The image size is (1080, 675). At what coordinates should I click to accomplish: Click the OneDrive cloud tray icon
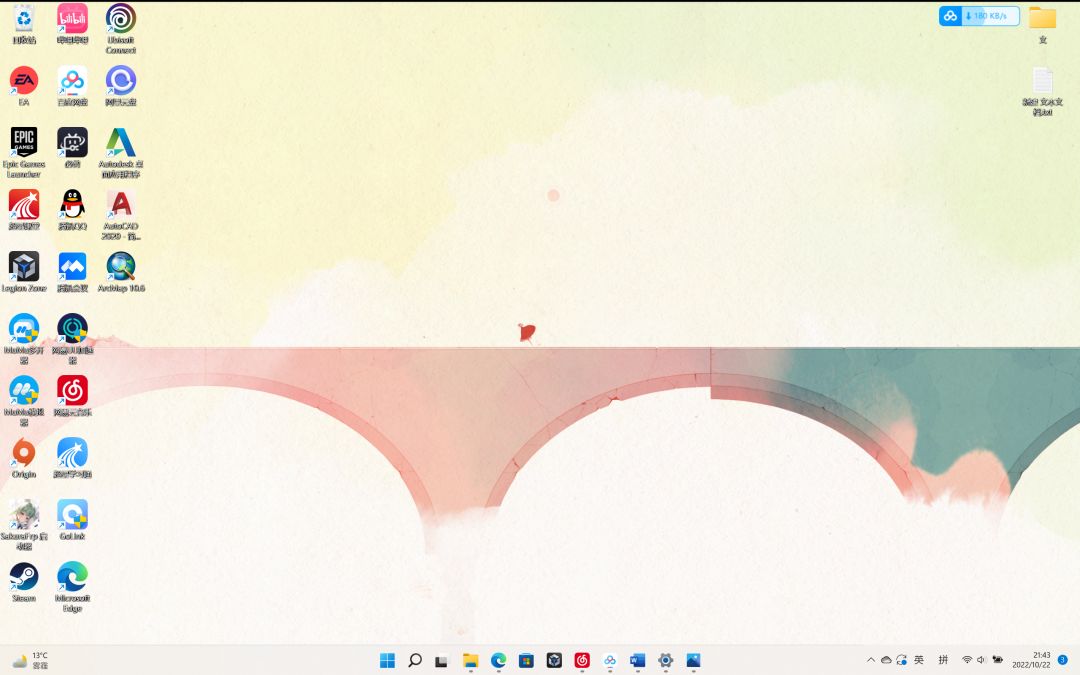click(x=886, y=660)
